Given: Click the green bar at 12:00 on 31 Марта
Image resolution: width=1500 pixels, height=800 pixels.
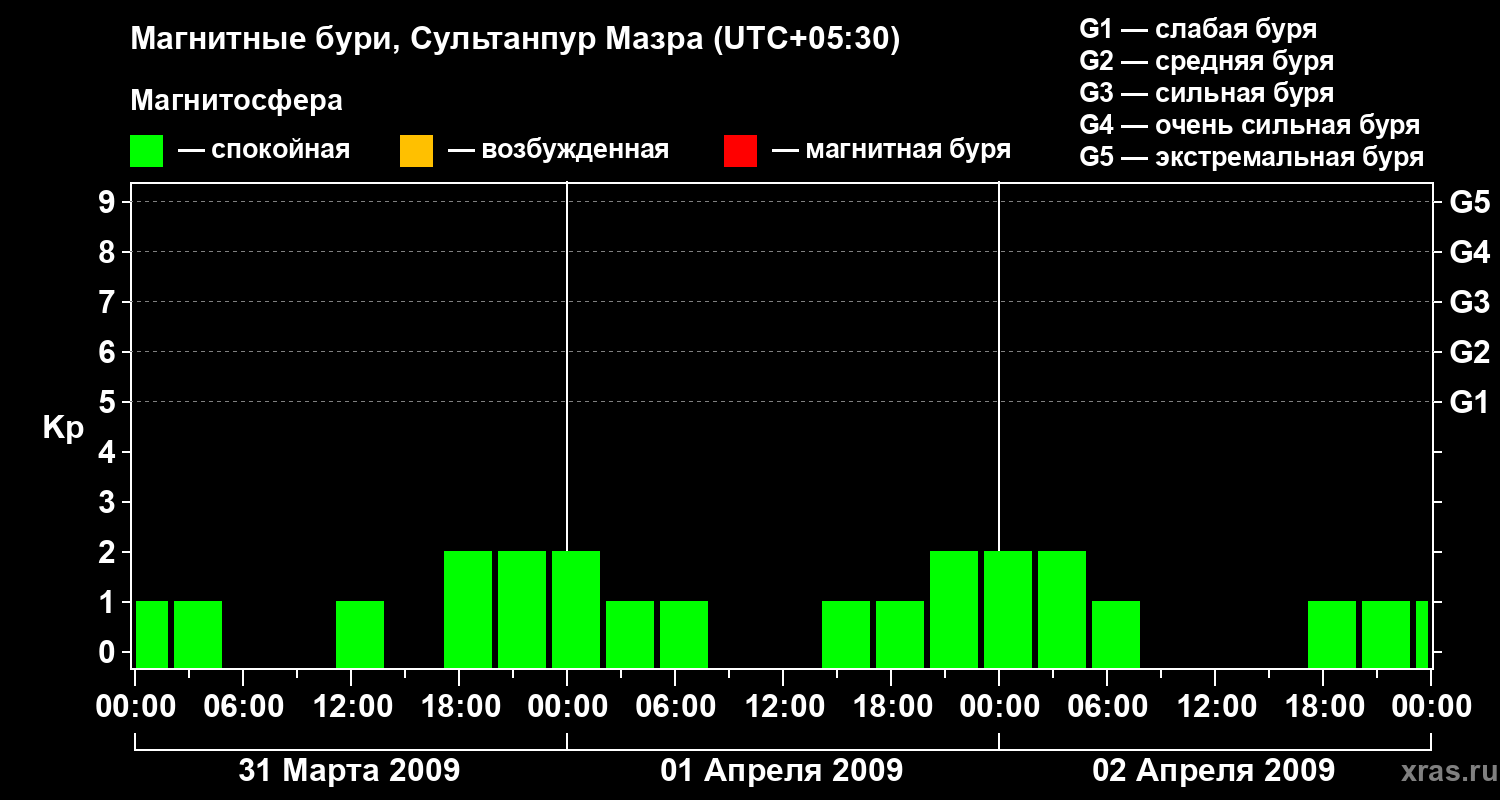Looking at the screenshot, I should [360, 634].
